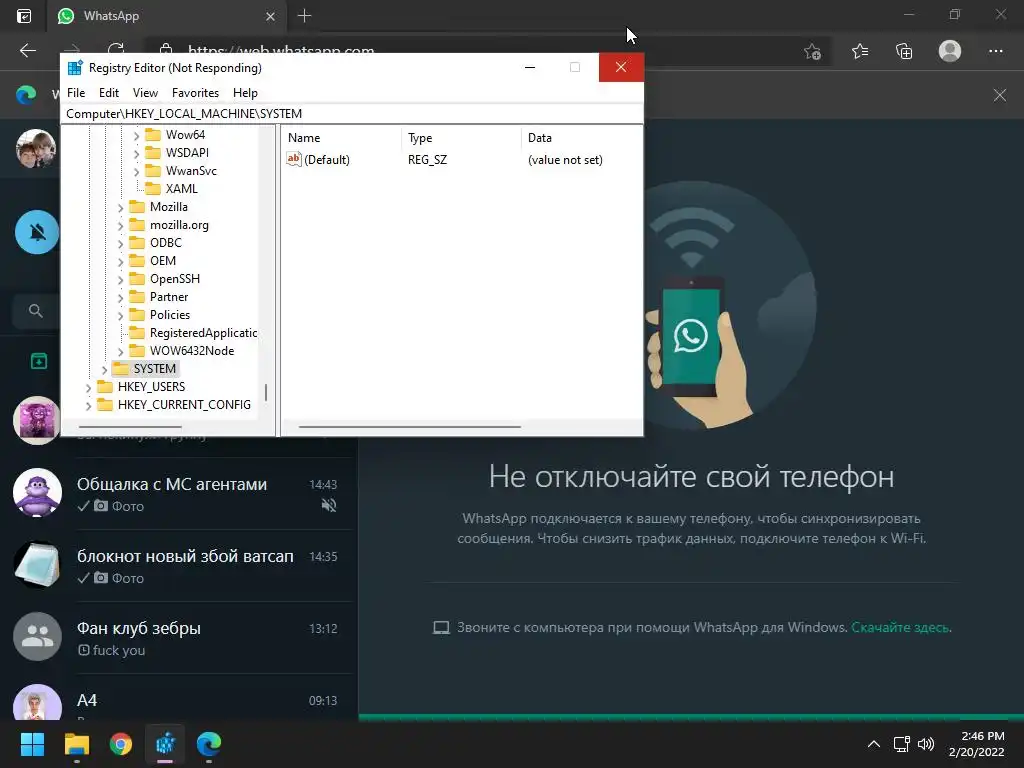Open network status tray icon

(x=902, y=744)
